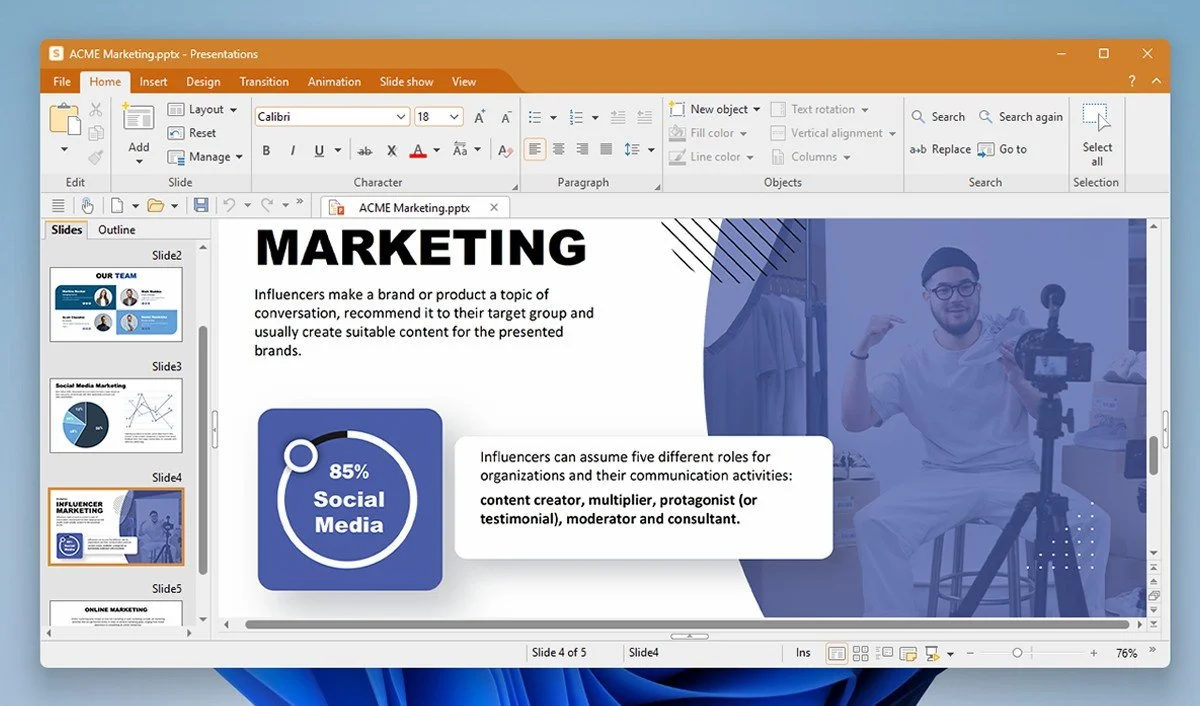Close the ACME Marketing.pptx document tab
The image size is (1200, 706).
(x=493, y=208)
